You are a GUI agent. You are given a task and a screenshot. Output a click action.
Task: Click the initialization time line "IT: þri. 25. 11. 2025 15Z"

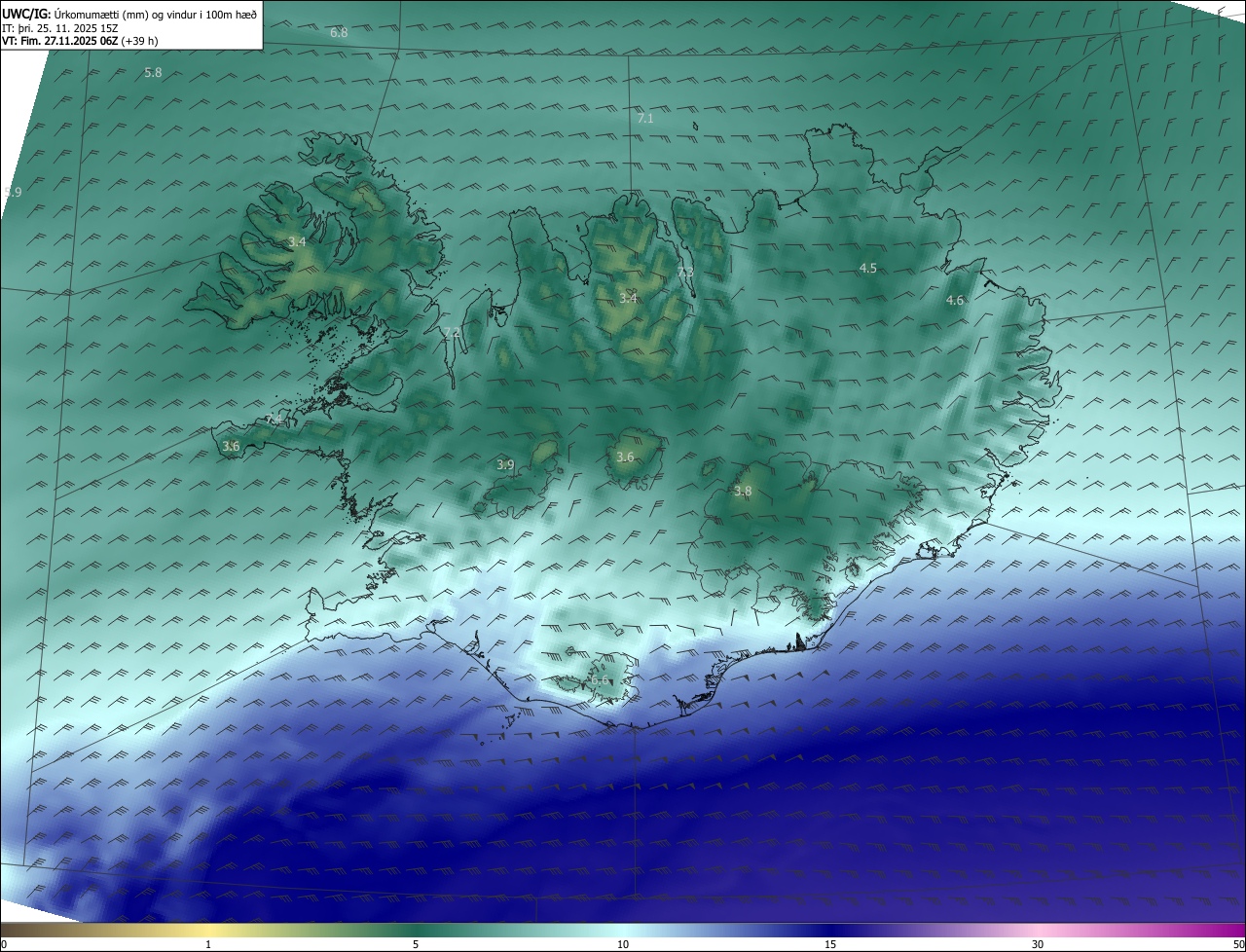(60, 28)
